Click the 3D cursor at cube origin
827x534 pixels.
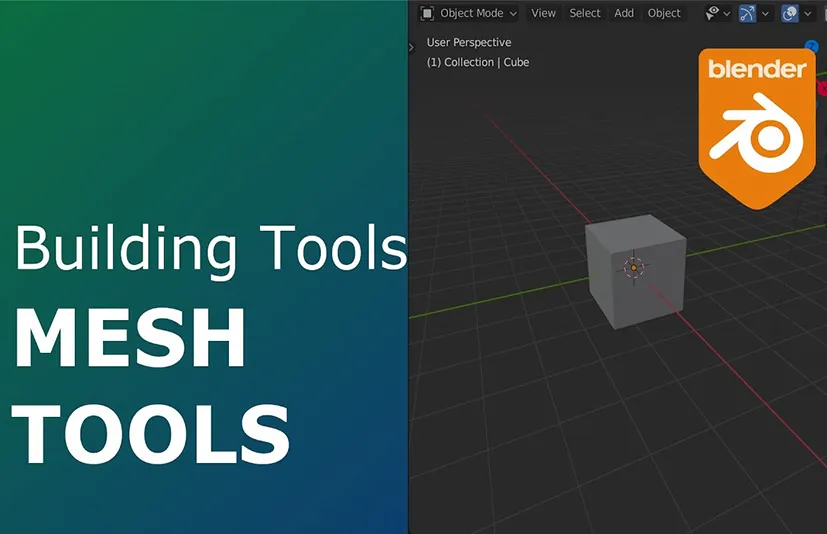point(634,268)
